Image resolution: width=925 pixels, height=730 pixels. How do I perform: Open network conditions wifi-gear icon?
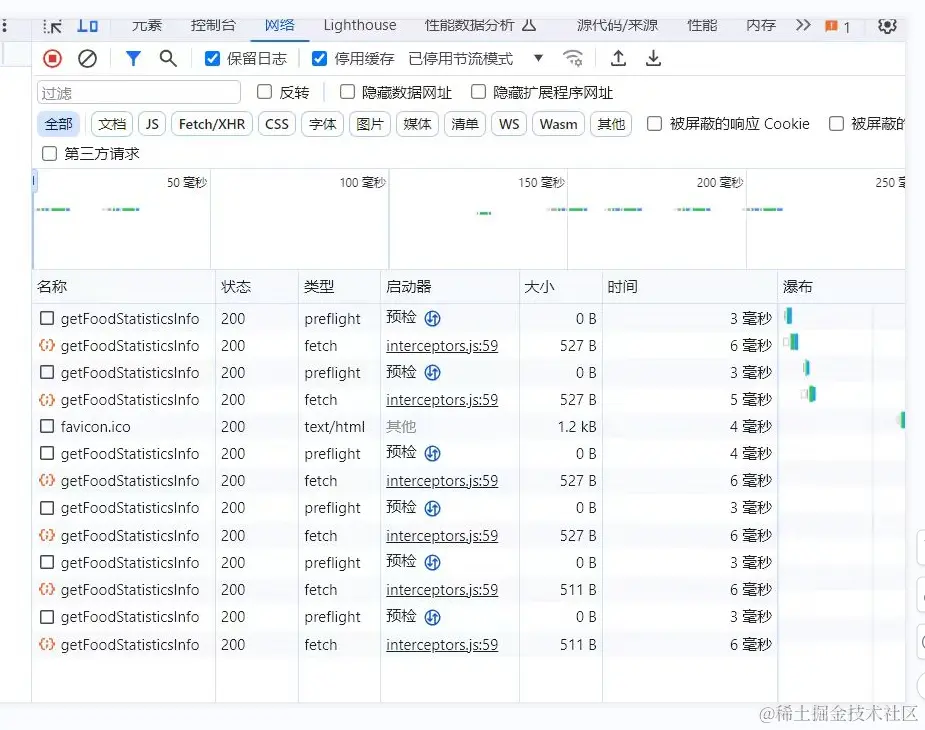tap(572, 58)
